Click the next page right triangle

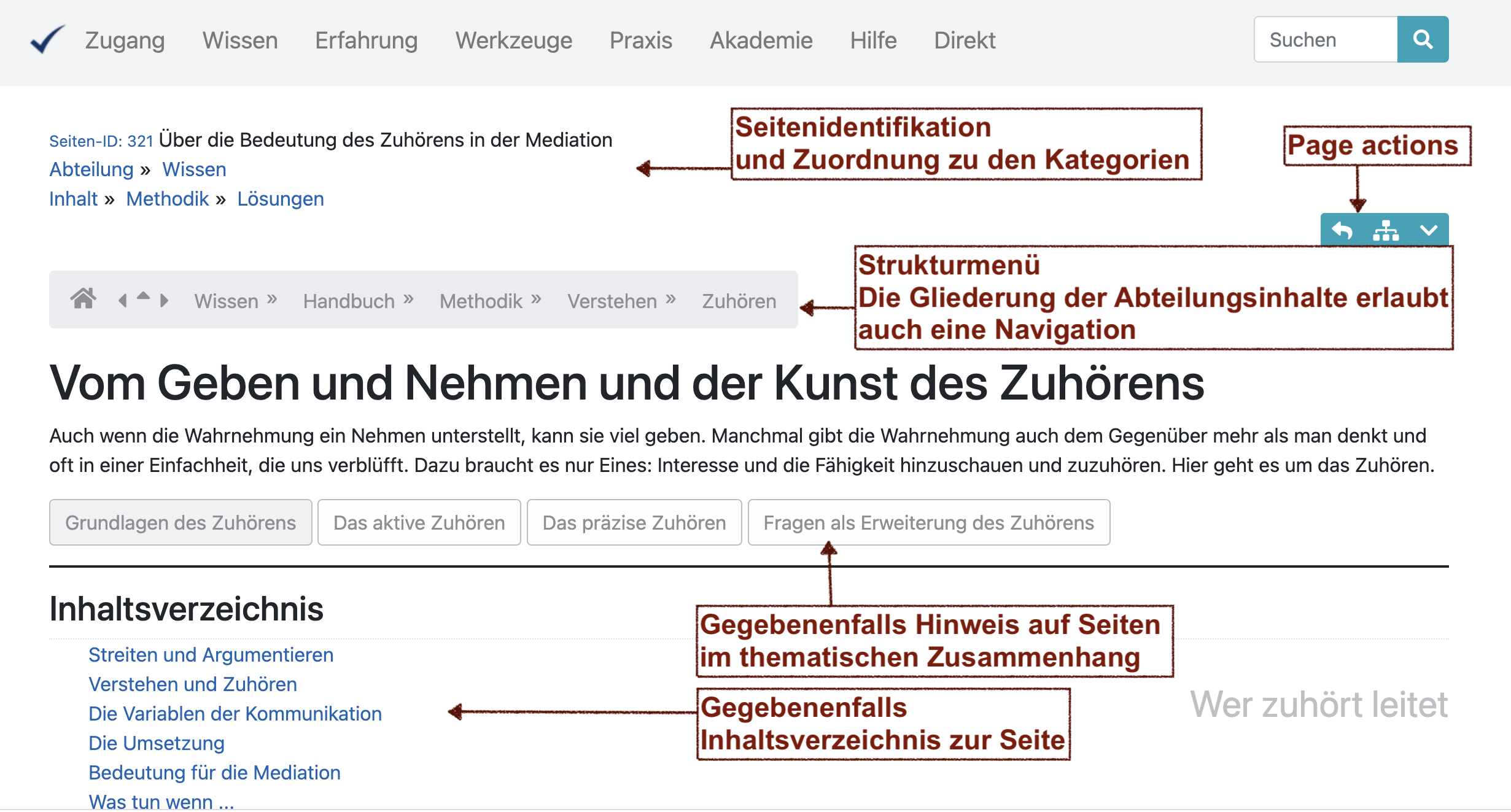pyautogui.click(x=164, y=301)
